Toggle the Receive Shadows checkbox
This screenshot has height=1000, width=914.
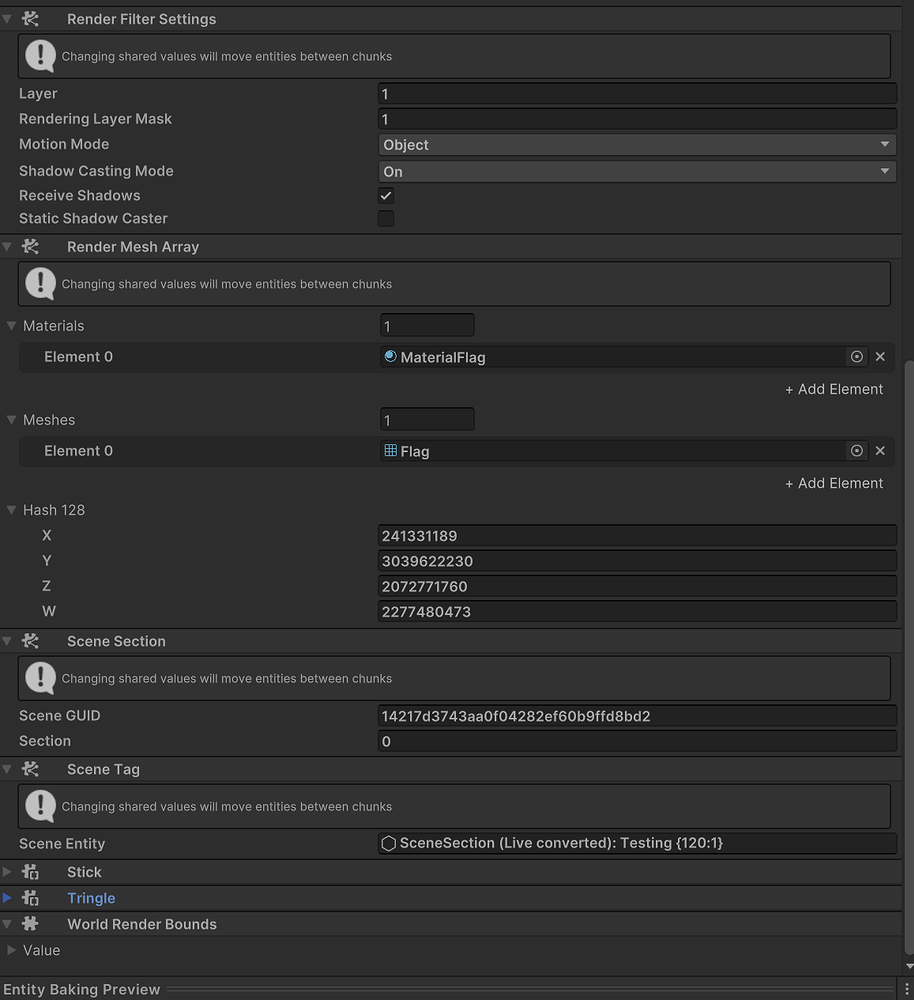pos(386,195)
